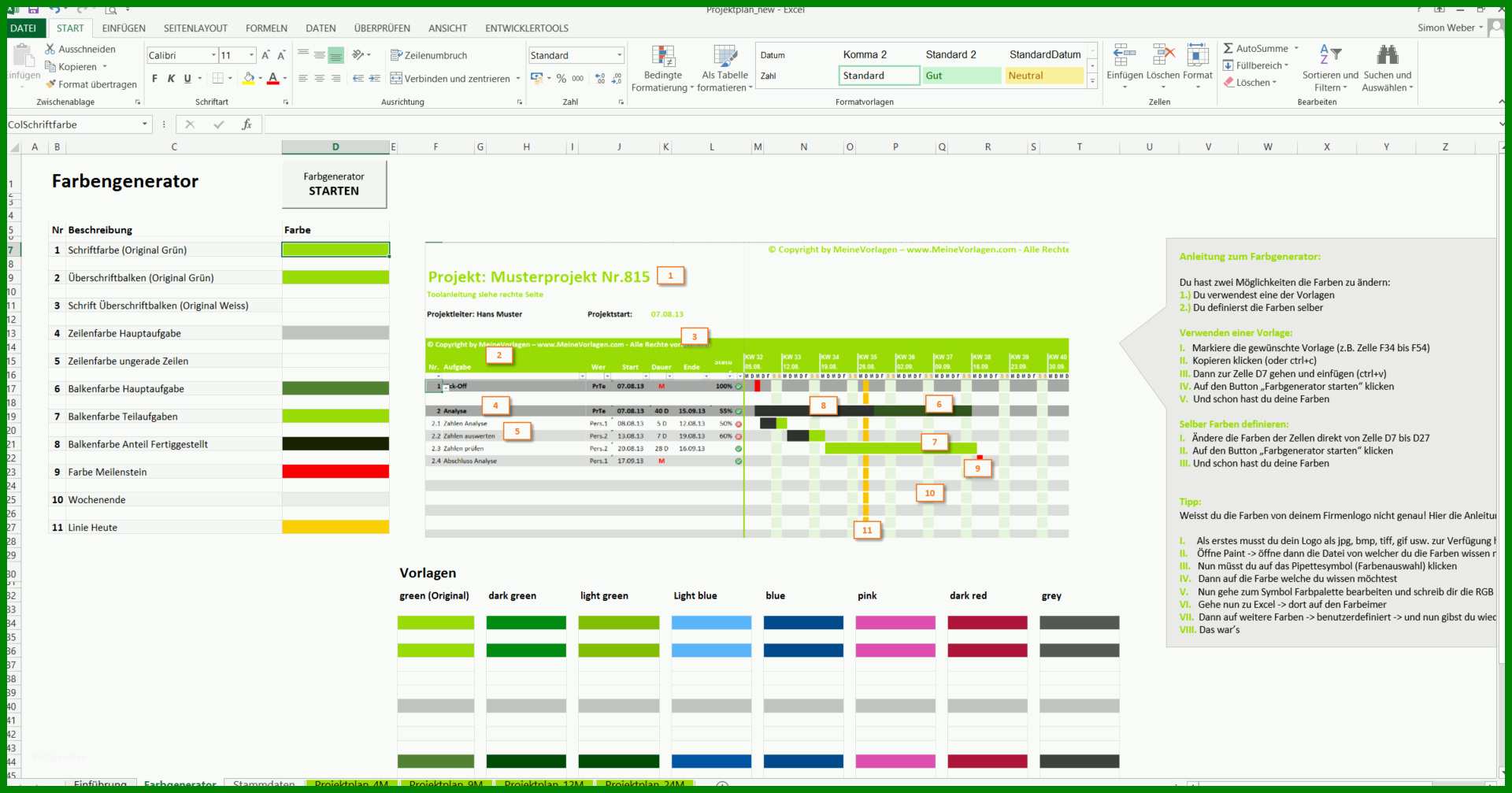Viewport: 1512px width, 793px height.
Task: Collapse the ribbon with the up chevron
Action: (x=1501, y=102)
